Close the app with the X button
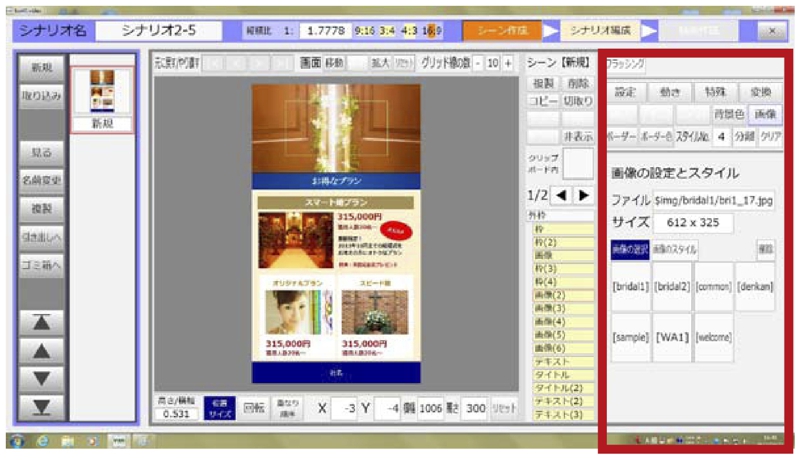 pos(772,31)
